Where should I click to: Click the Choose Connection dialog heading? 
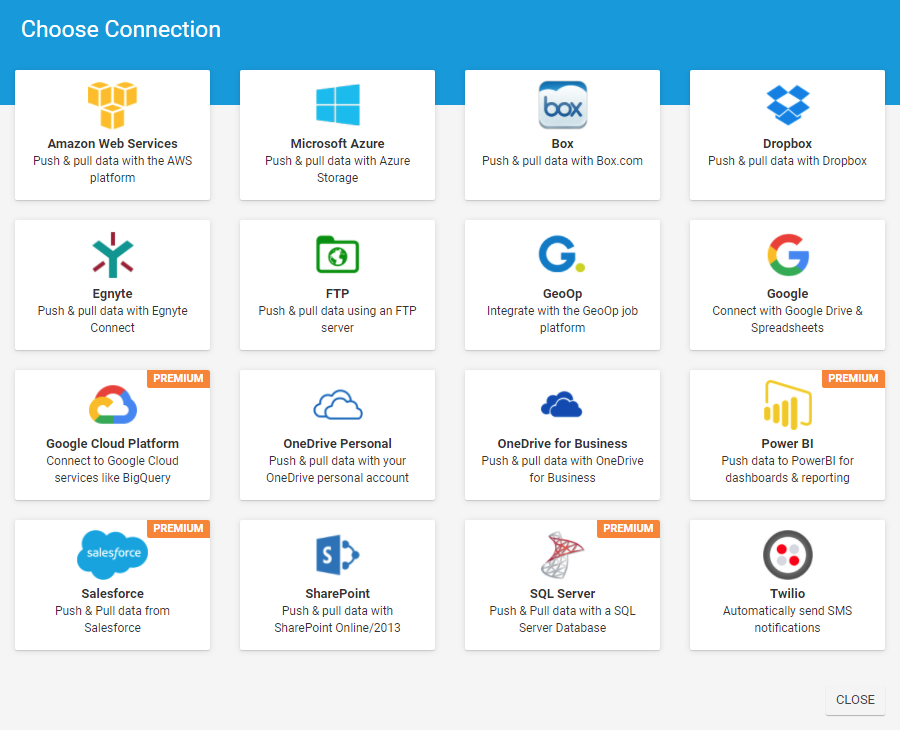pos(121,29)
